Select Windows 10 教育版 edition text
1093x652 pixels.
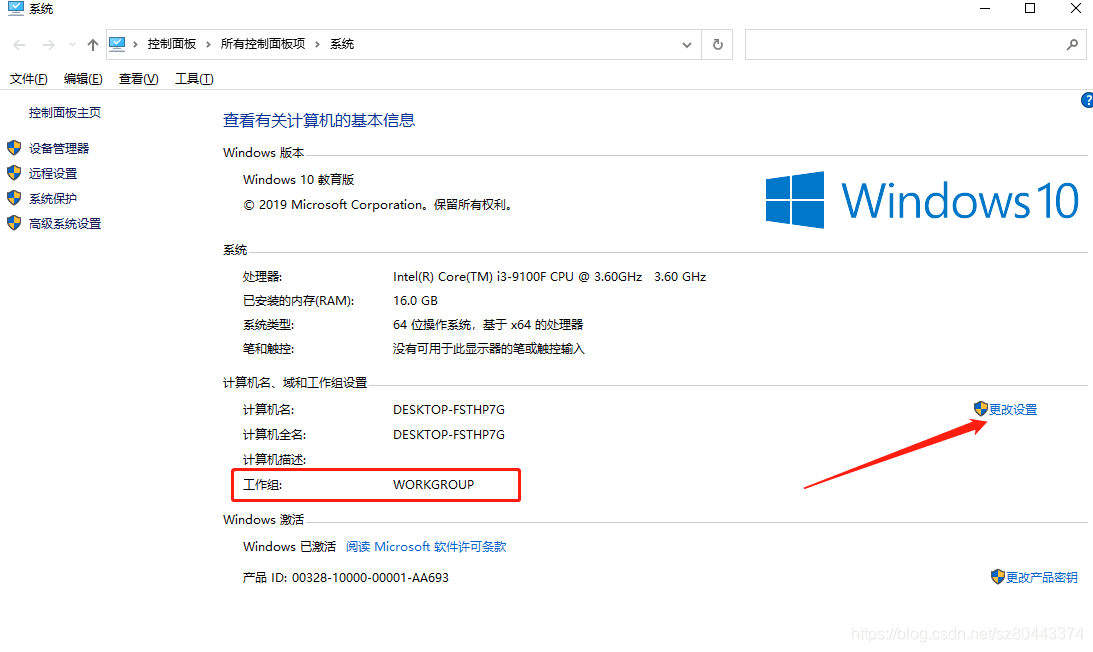click(x=298, y=179)
